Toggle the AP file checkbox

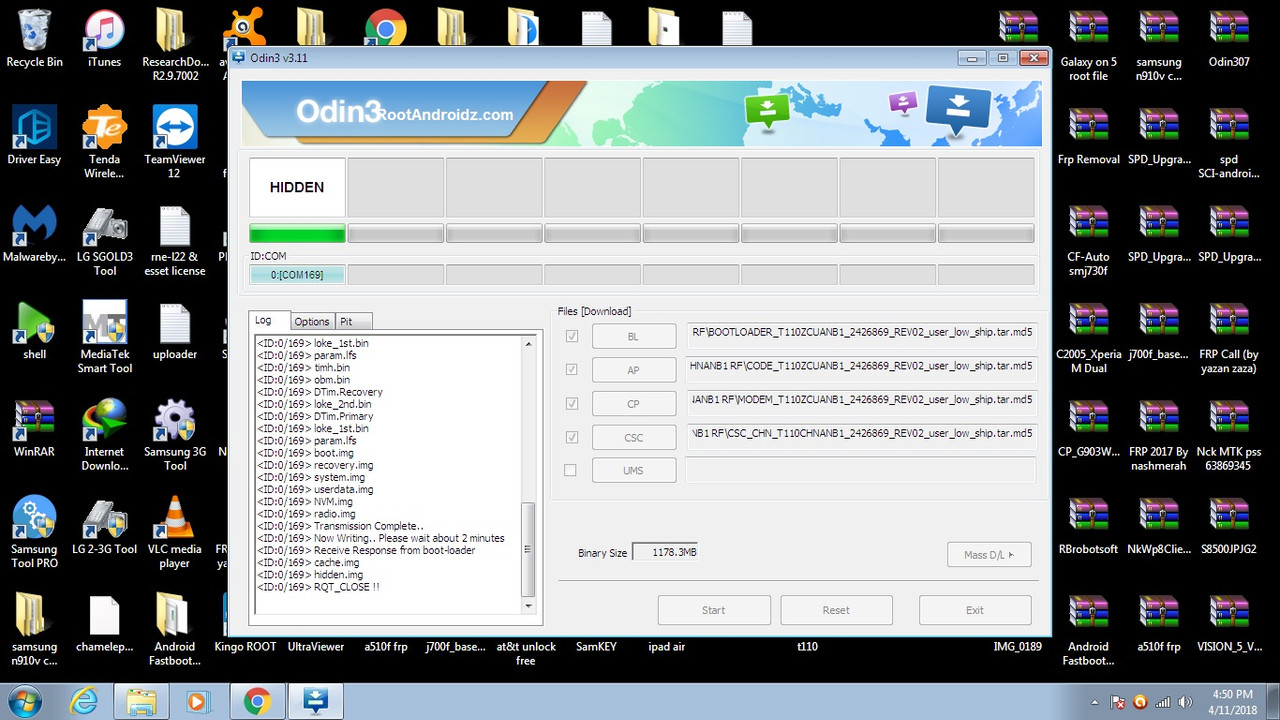[571, 369]
